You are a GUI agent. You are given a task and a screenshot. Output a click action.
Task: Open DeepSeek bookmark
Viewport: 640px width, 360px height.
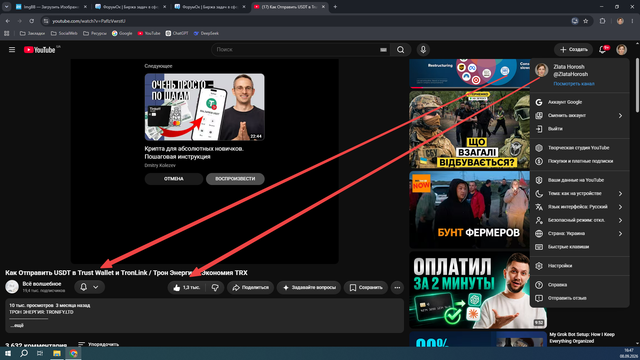pyautogui.click(x=206, y=33)
